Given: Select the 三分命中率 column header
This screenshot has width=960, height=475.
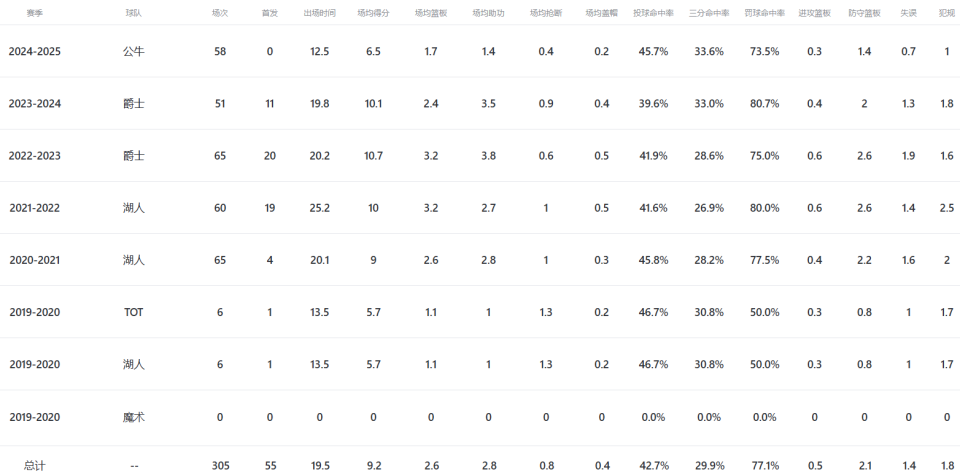Looking at the screenshot, I should (709, 13).
